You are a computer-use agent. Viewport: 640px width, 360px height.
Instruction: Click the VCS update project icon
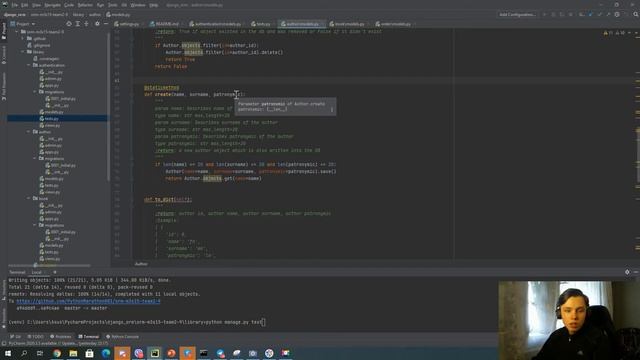pos(591,14)
